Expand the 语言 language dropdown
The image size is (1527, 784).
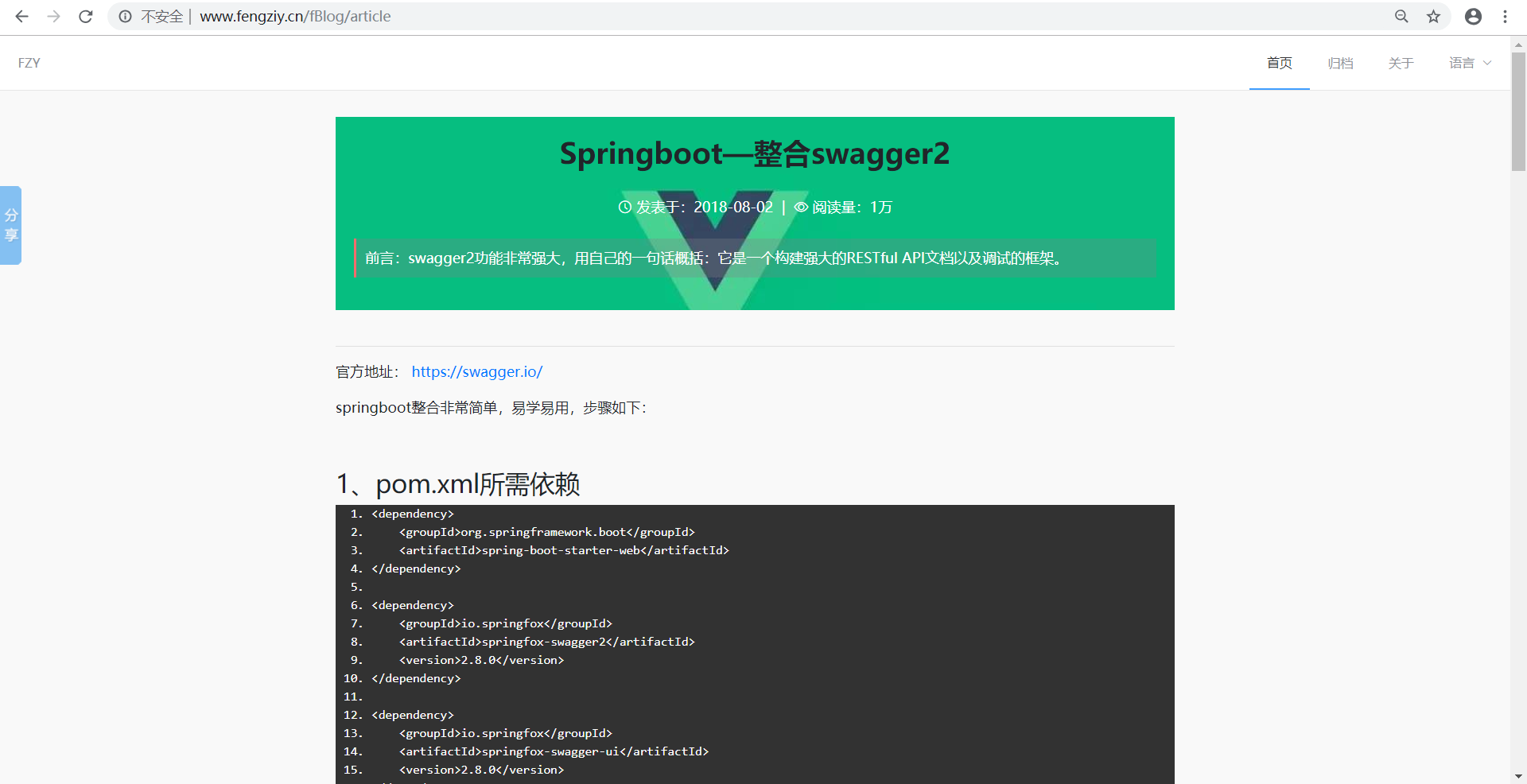(1470, 63)
